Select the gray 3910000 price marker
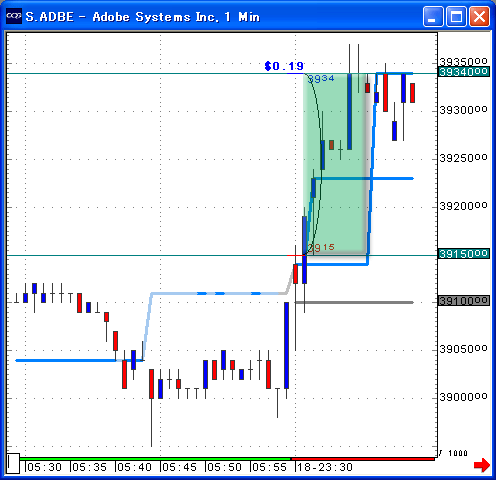Image resolution: width=496 pixels, height=480 pixels. (463, 301)
